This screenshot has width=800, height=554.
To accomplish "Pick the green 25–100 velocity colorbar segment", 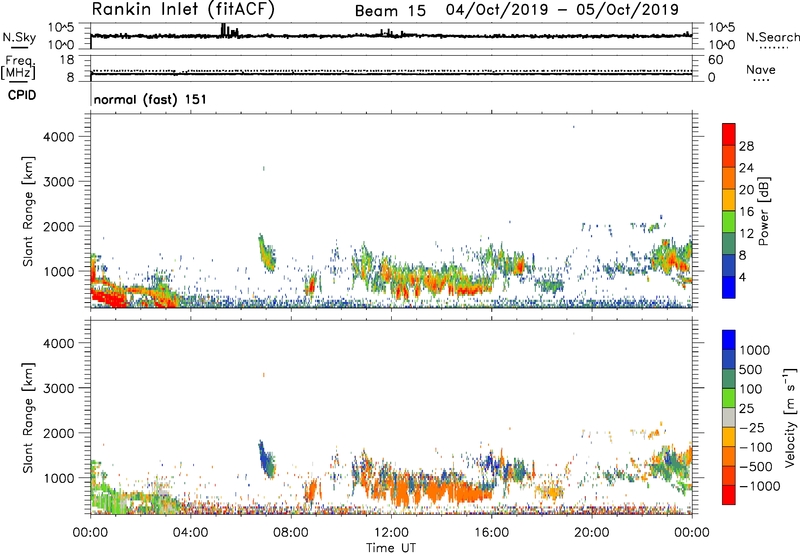I will pyautogui.click(x=729, y=398).
